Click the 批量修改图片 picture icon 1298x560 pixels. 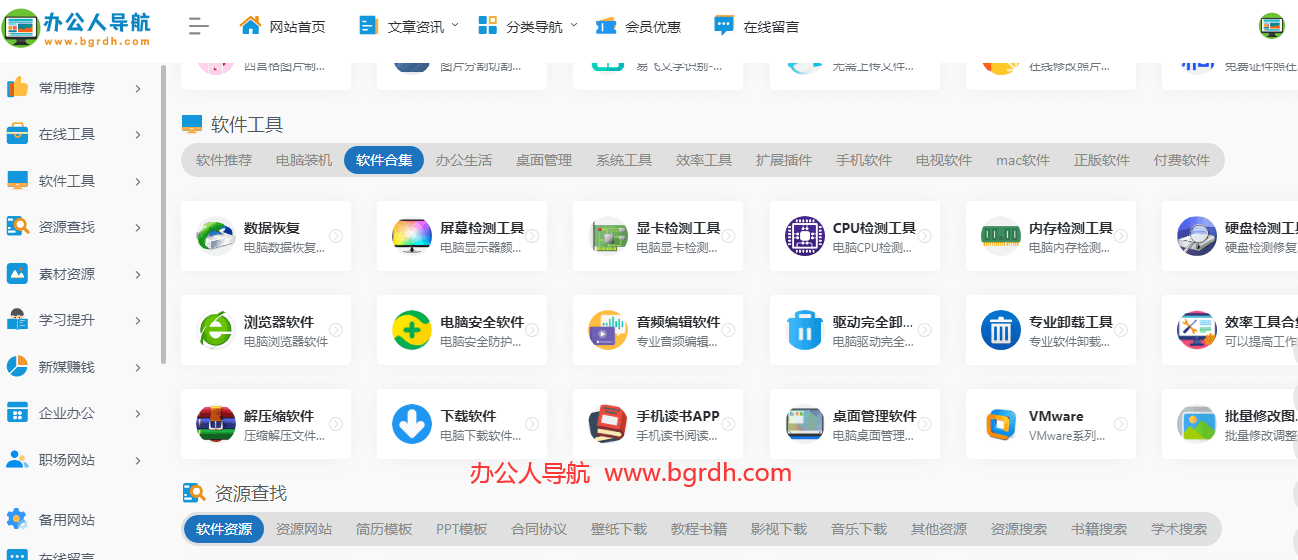[1197, 424]
